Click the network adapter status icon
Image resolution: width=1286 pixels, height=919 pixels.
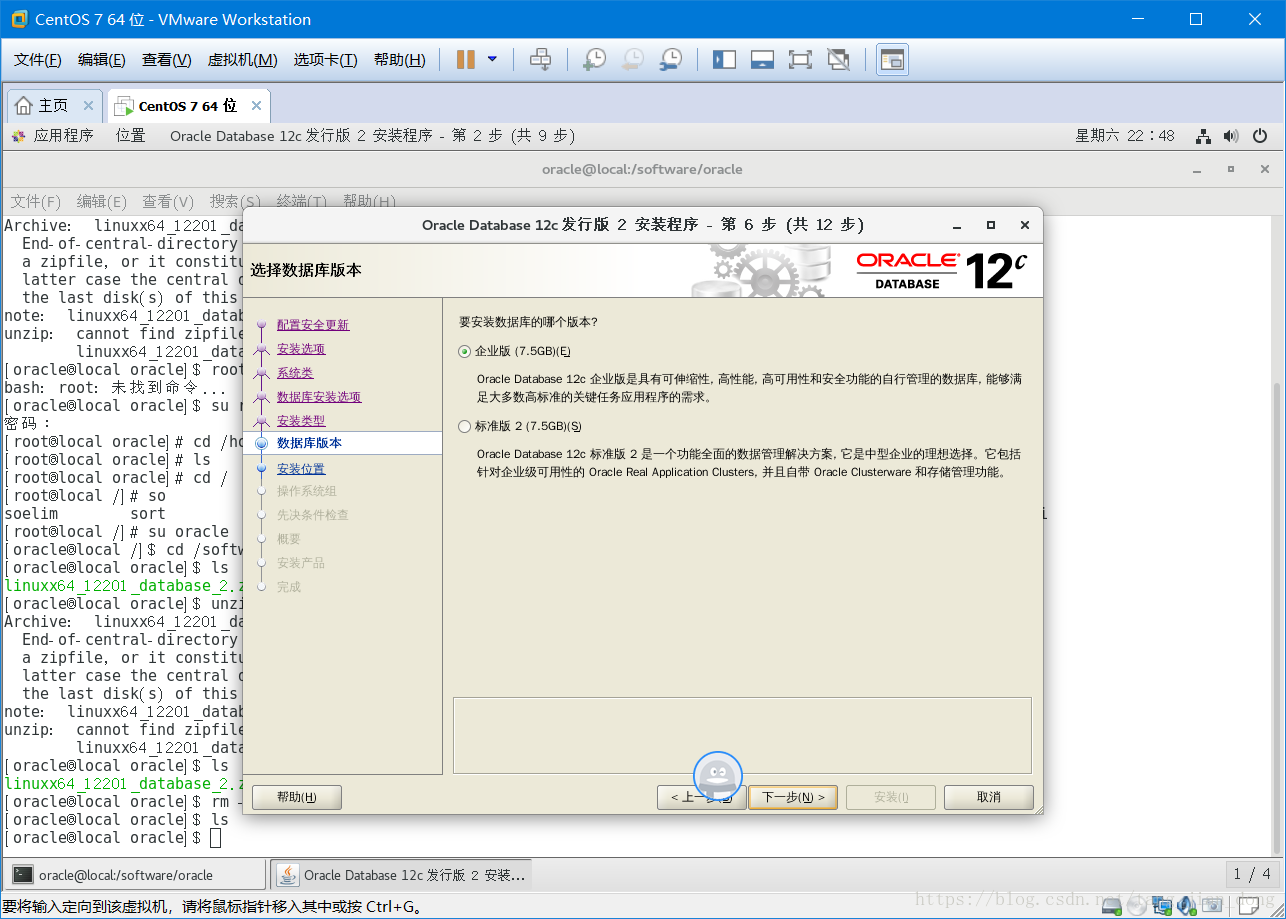[x=1162, y=906]
